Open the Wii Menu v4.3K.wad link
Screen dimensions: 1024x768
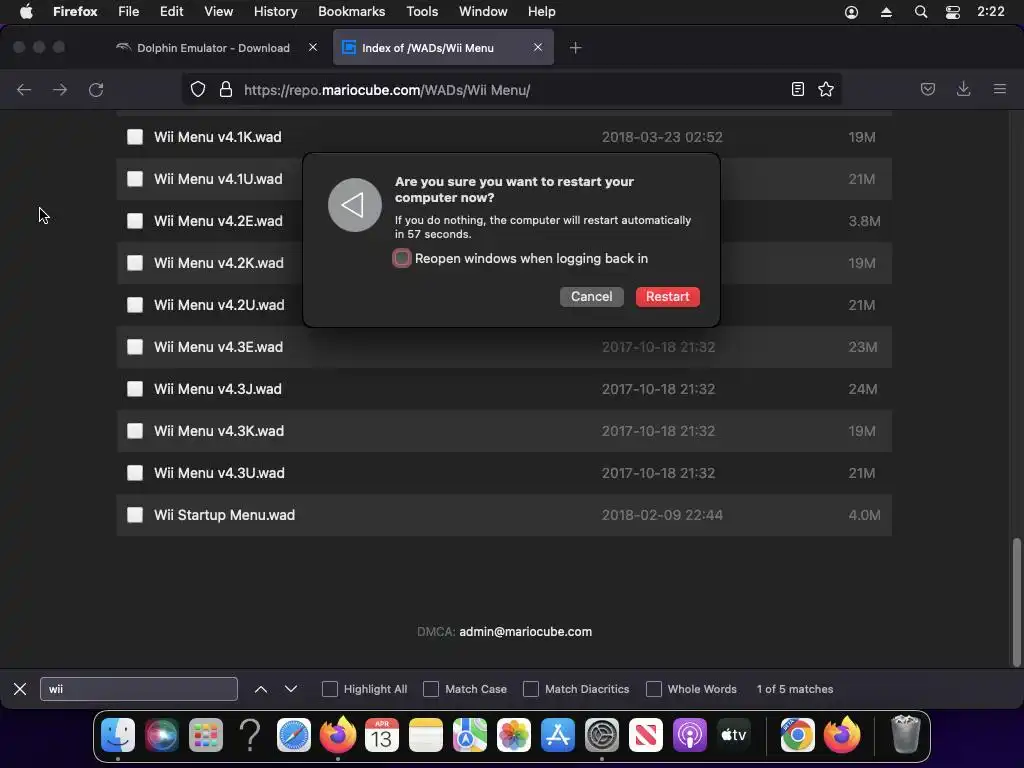tap(219, 431)
